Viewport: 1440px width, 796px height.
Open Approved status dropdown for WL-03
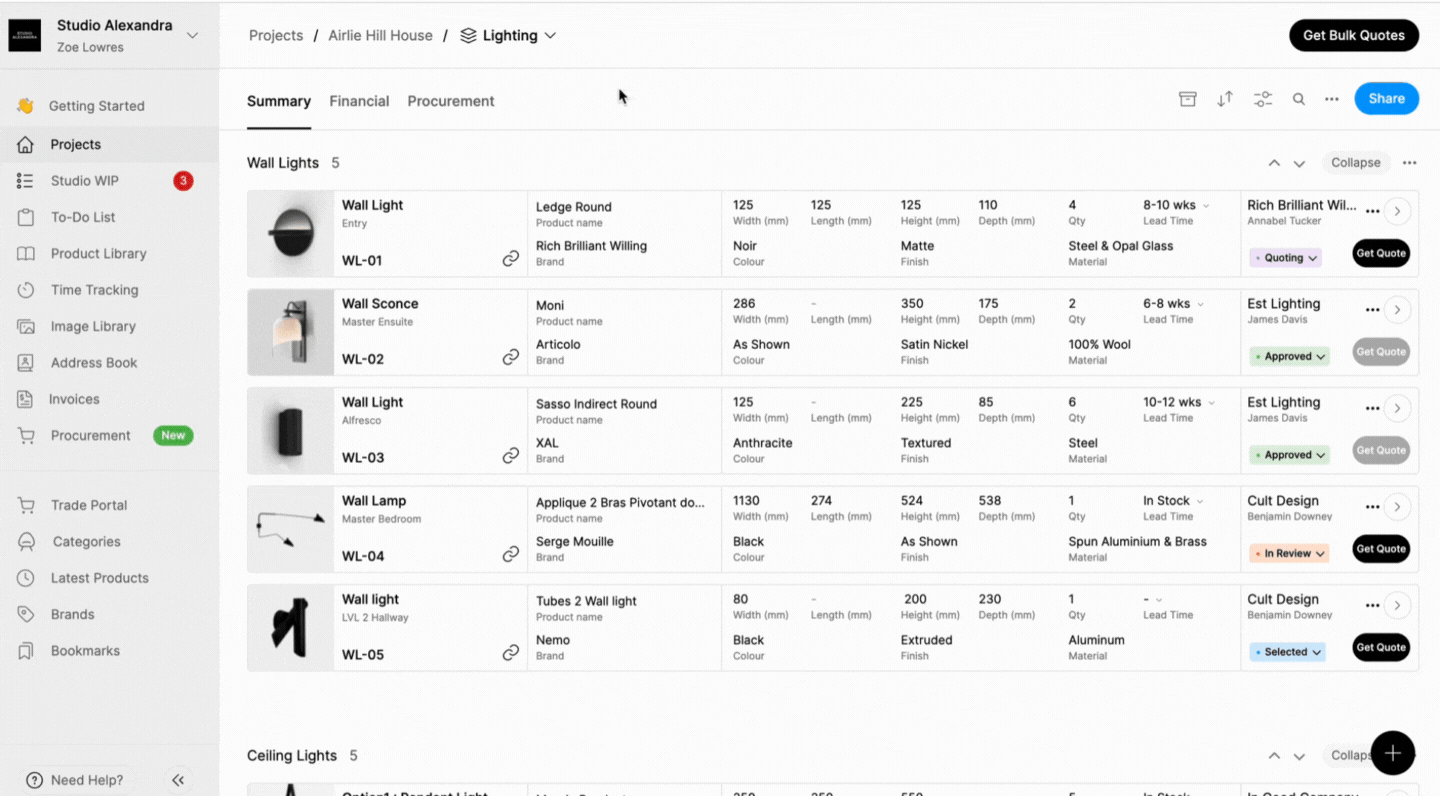[1289, 454]
